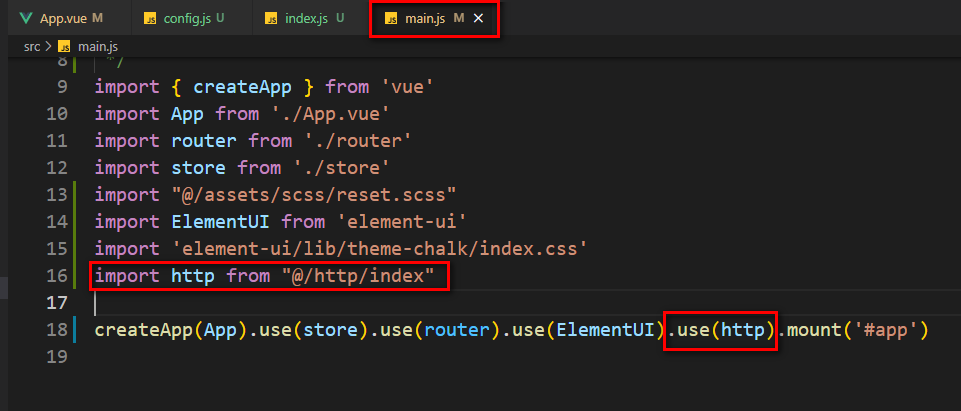Click the src breadcrumb folder

[32, 47]
